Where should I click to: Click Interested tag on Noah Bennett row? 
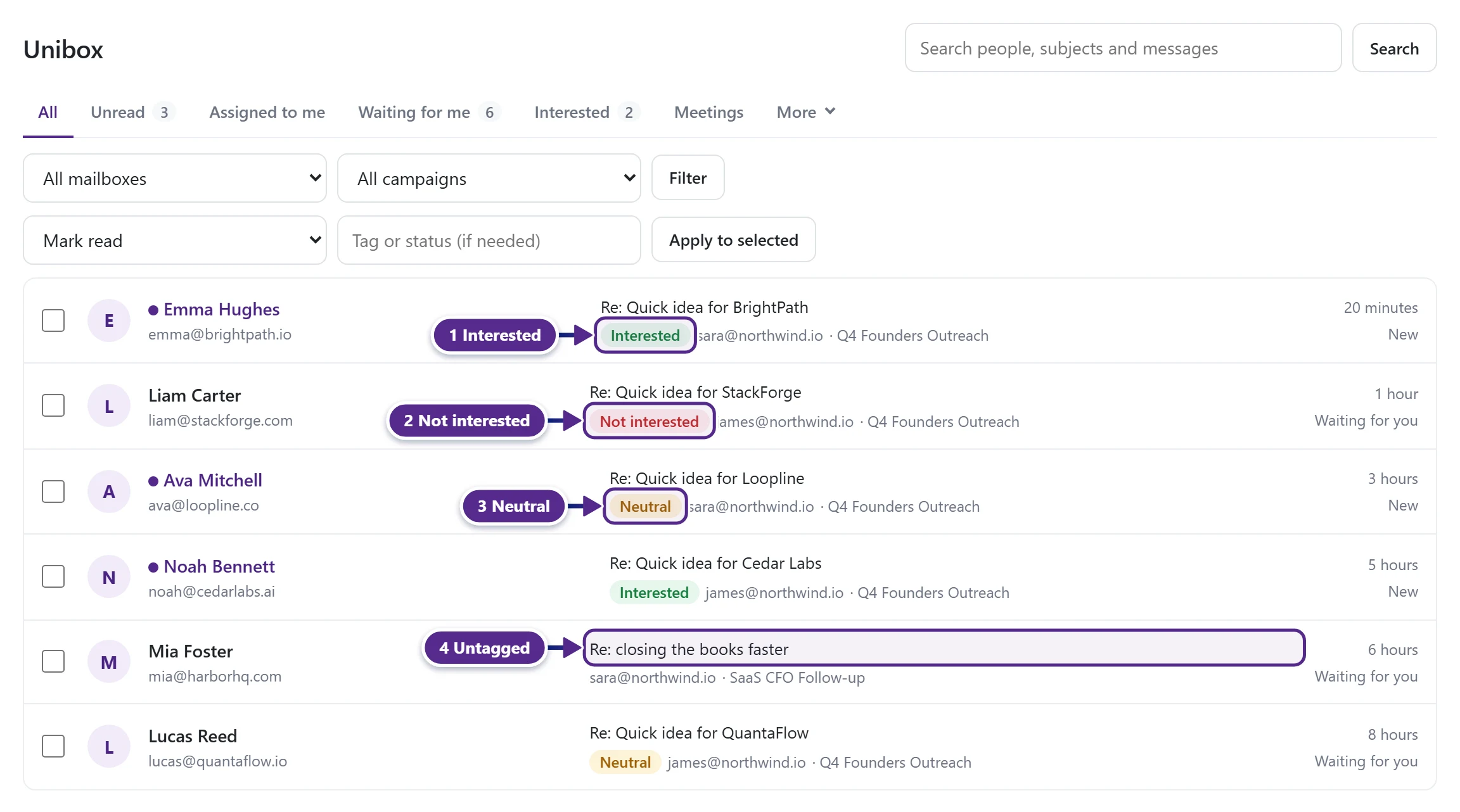click(x=654, y=593)
